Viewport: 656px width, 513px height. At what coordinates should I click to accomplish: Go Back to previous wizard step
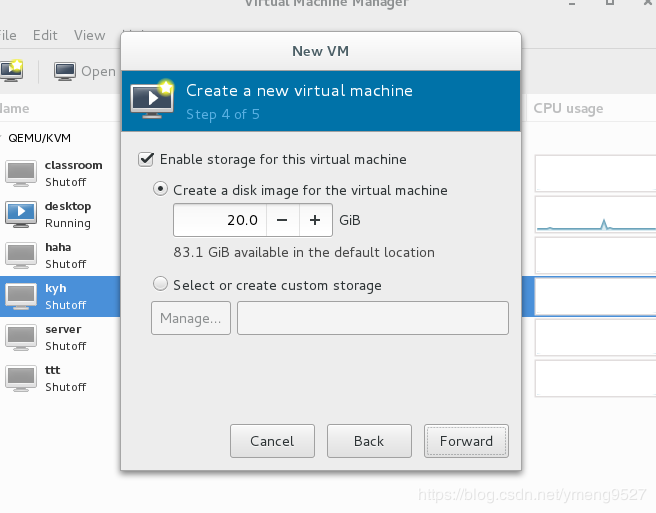point(369,441)
